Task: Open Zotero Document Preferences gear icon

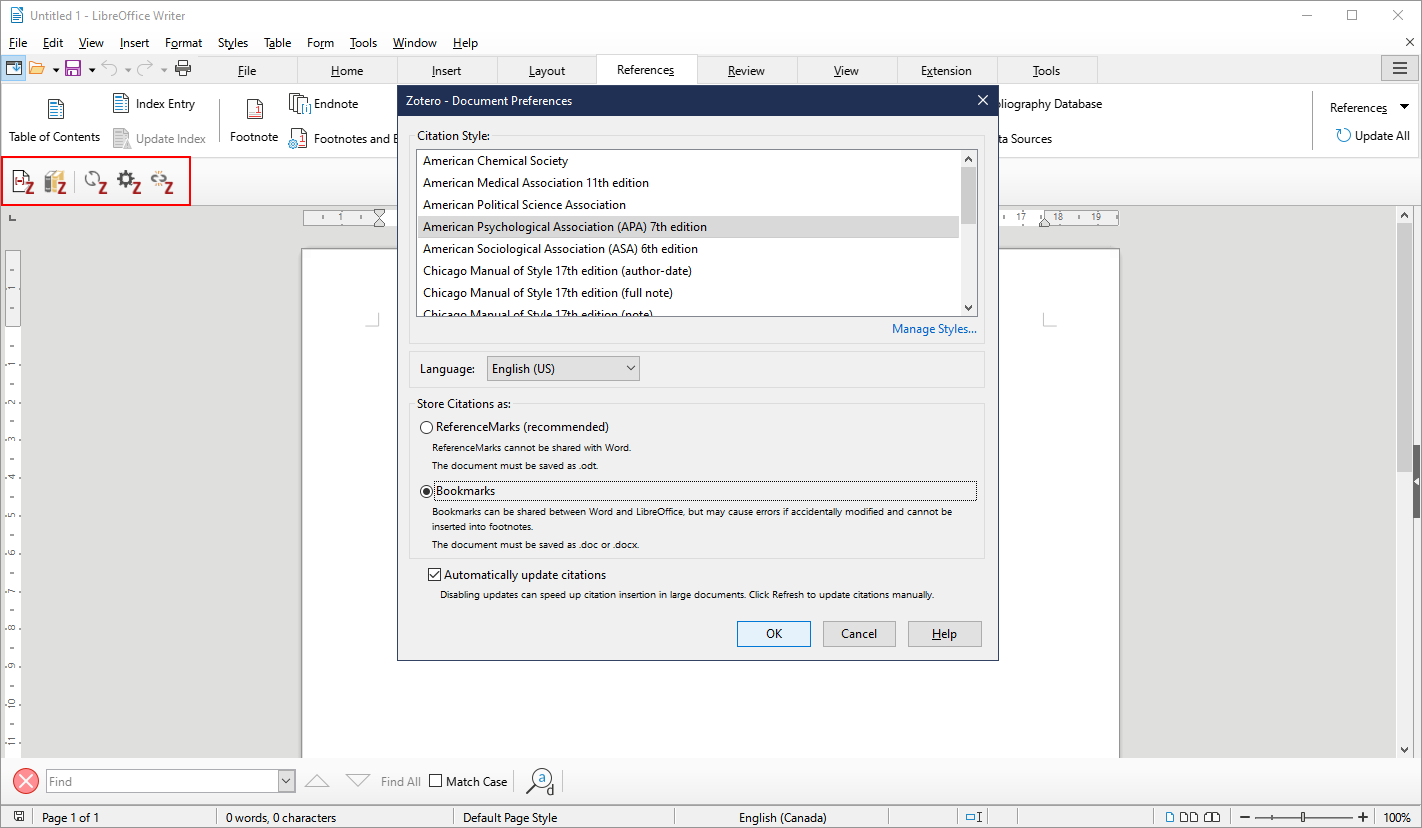Action: tap(128, 181)
